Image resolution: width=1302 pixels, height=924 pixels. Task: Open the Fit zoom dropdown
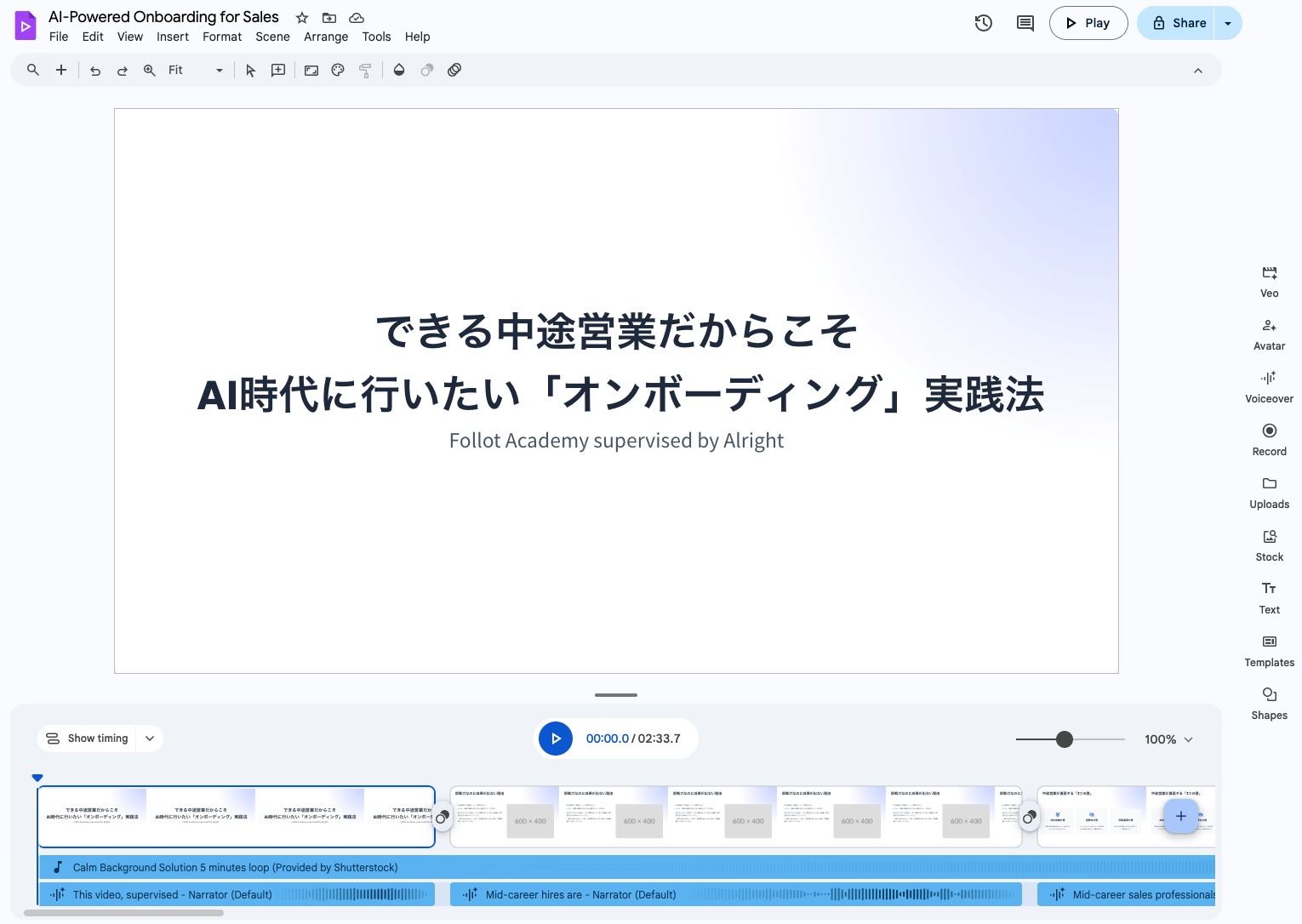tap(218, 70)
